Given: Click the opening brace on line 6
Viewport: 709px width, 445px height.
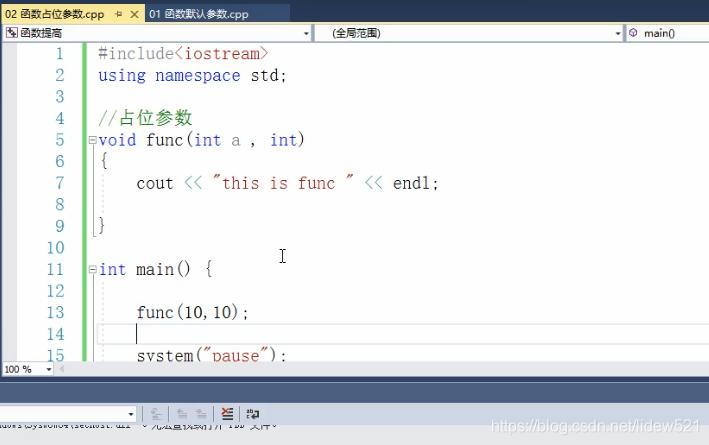Looking at the screenshot, I should [104, 161].
